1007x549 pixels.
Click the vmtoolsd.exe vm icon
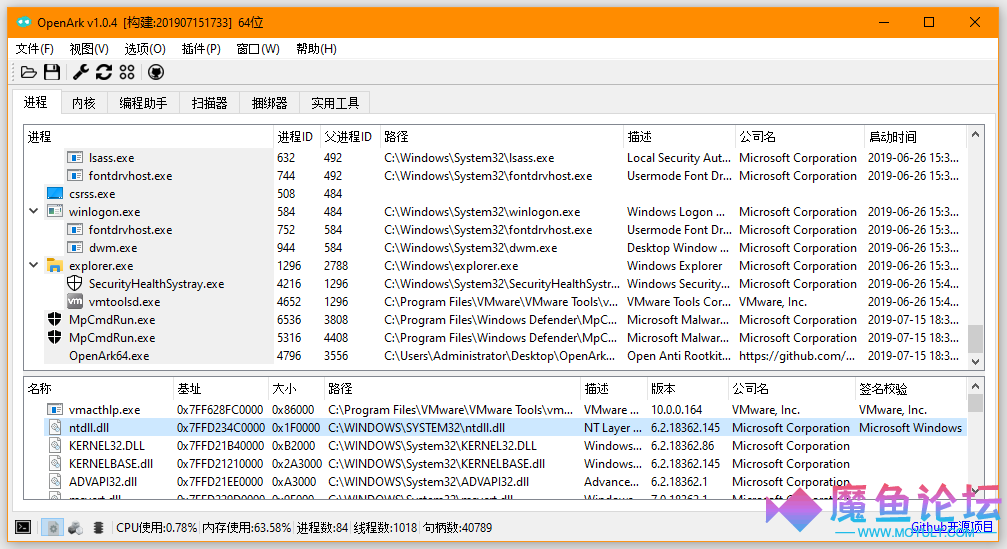tap(75, 301)
